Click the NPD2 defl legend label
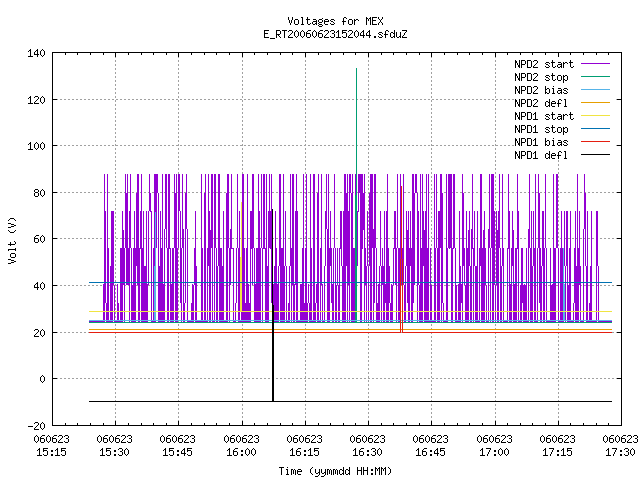Screen dimensions: 640x480 click(x=541, y=103)
